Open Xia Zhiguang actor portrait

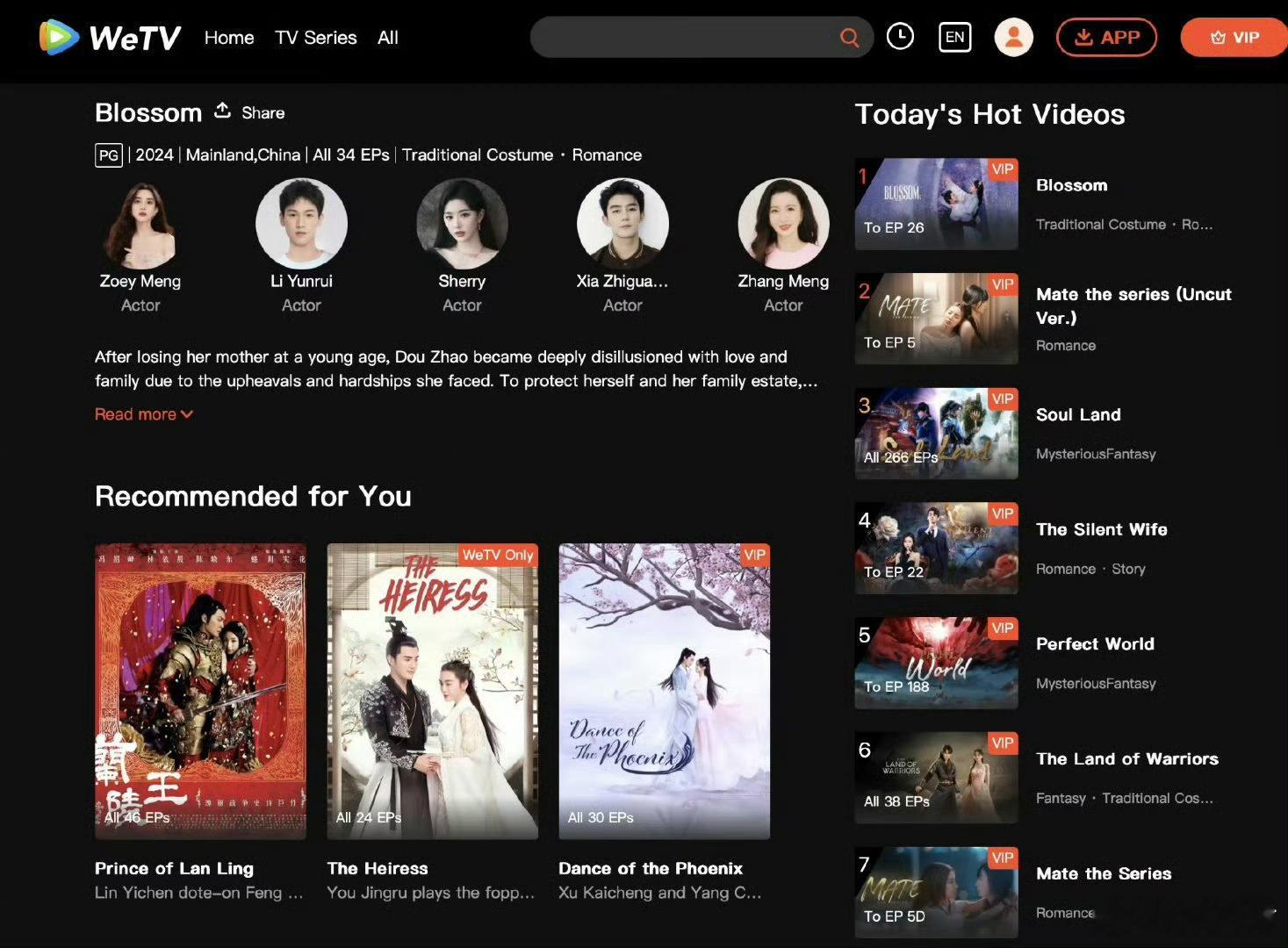click(x=622, y=224)
